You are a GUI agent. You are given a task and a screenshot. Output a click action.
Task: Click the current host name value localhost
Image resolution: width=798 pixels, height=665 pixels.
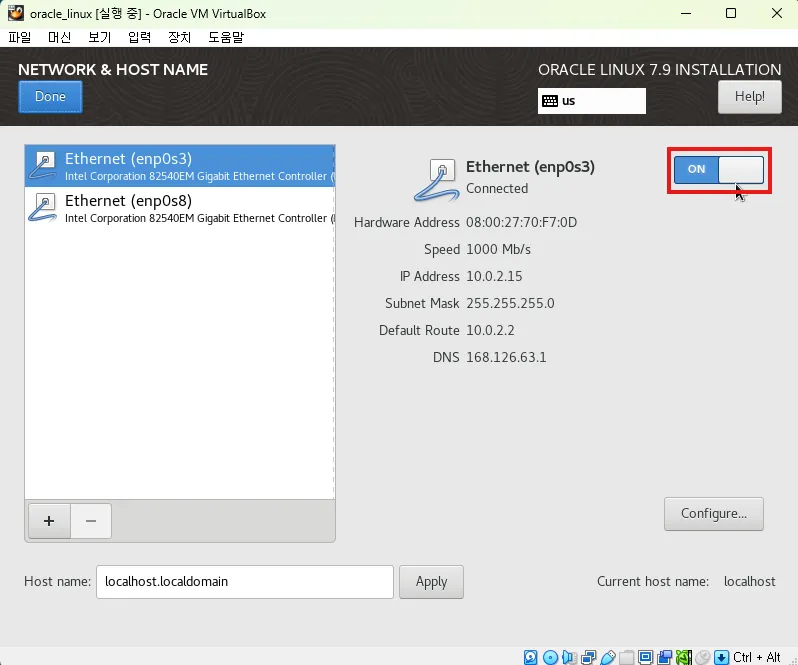(750, 581)
